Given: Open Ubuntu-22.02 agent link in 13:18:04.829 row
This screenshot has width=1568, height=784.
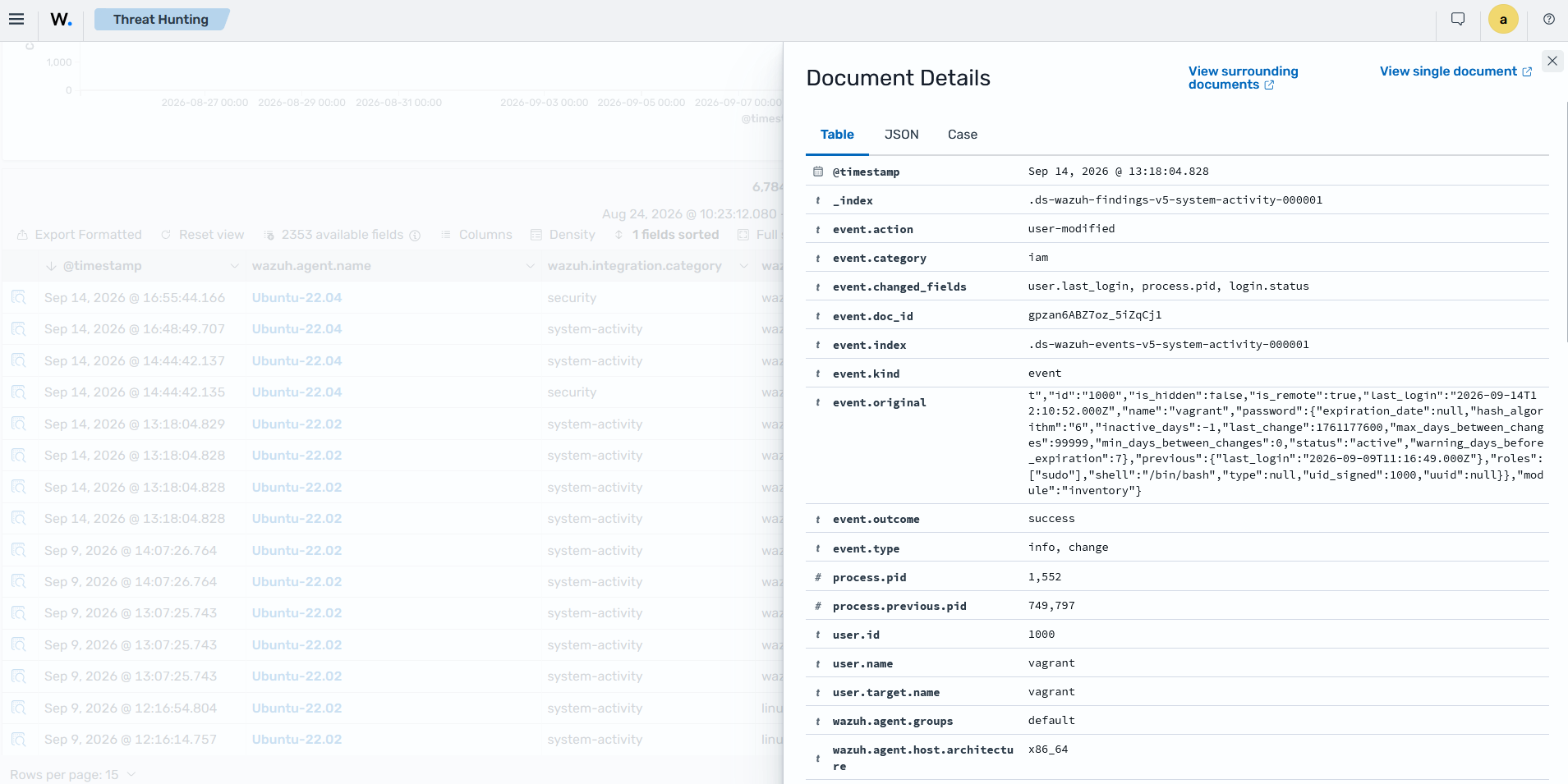Looking at the screenshot, I should (x=297, y=424).
